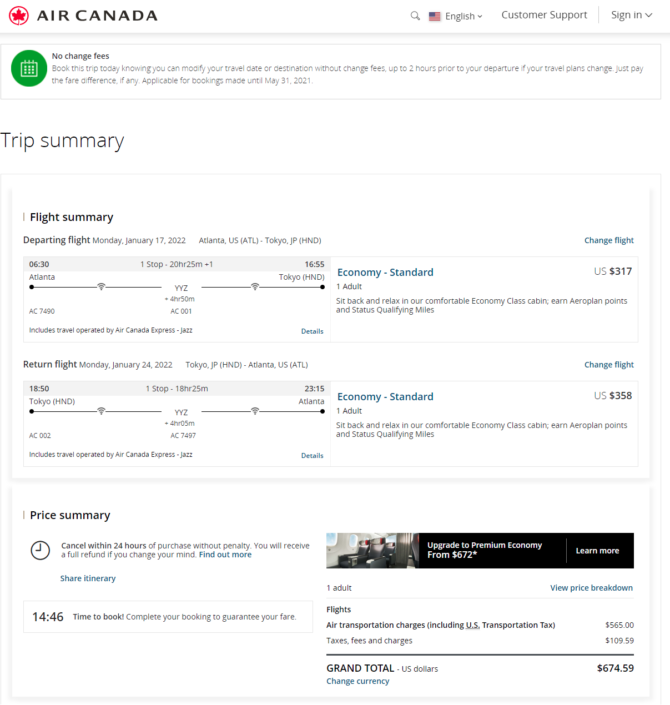670x705 pixels.
Task: Click the AIR CANADA wordmark
Action: point(97,16)
